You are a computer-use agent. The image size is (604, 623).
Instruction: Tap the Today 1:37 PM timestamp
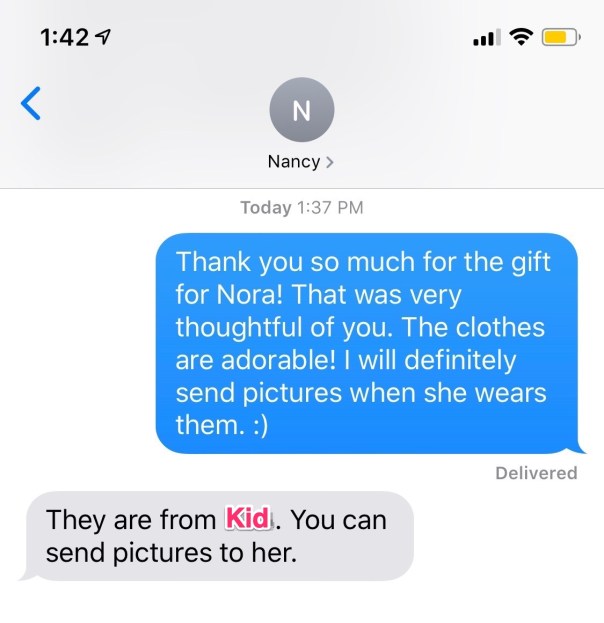(x=302, y=207)
